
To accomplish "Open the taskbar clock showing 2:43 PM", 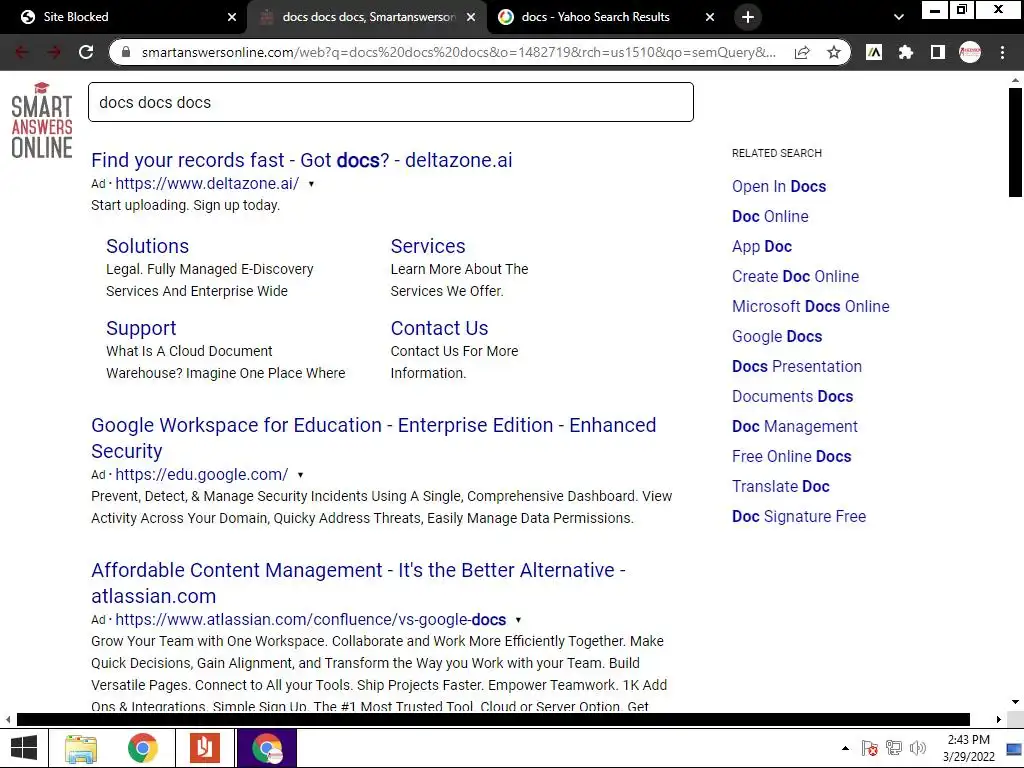I will (968, 748).
